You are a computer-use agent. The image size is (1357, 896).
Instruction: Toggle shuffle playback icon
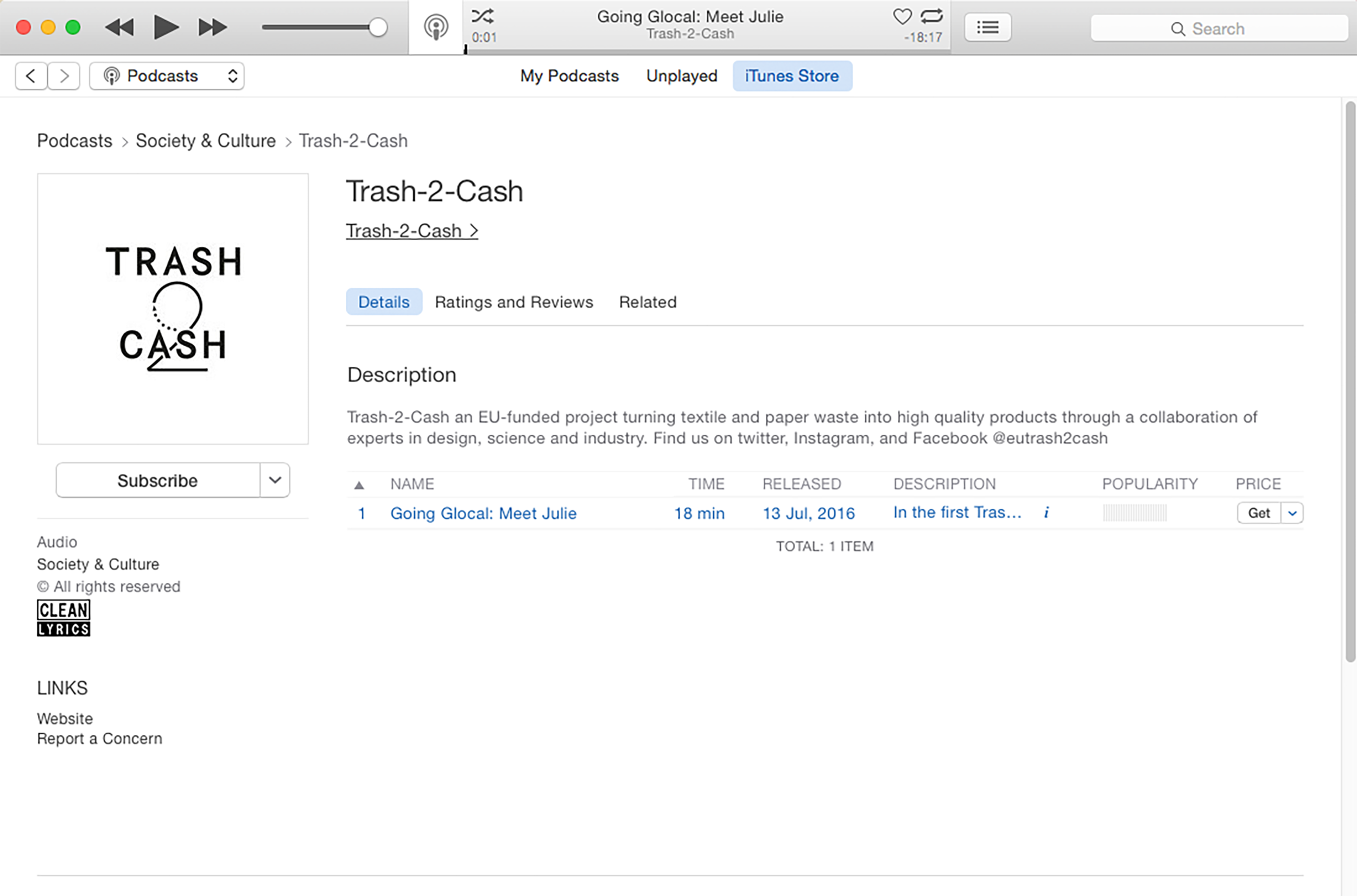(482, 15)
